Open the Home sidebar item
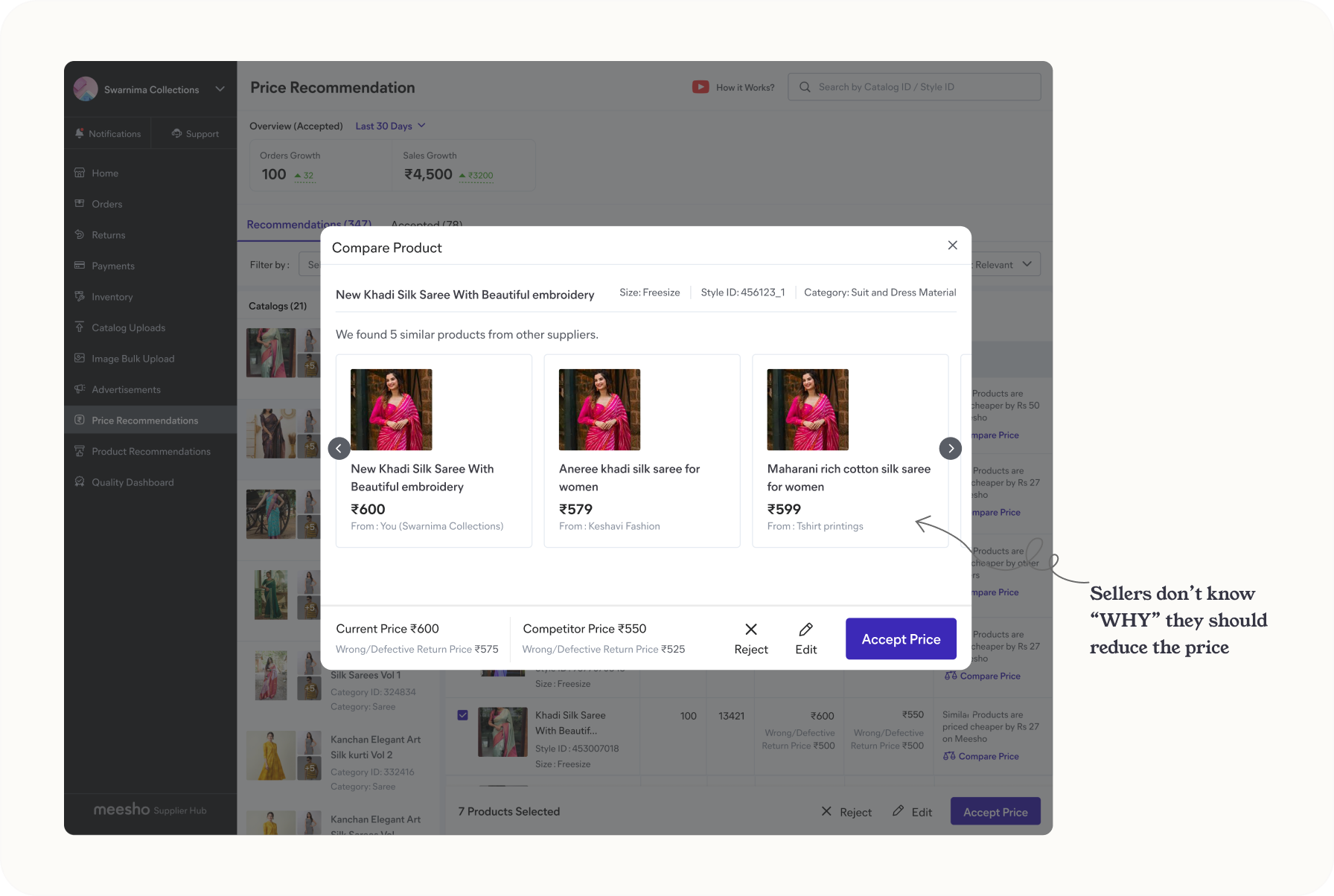1334x896 pixels. tap(150, 173)
